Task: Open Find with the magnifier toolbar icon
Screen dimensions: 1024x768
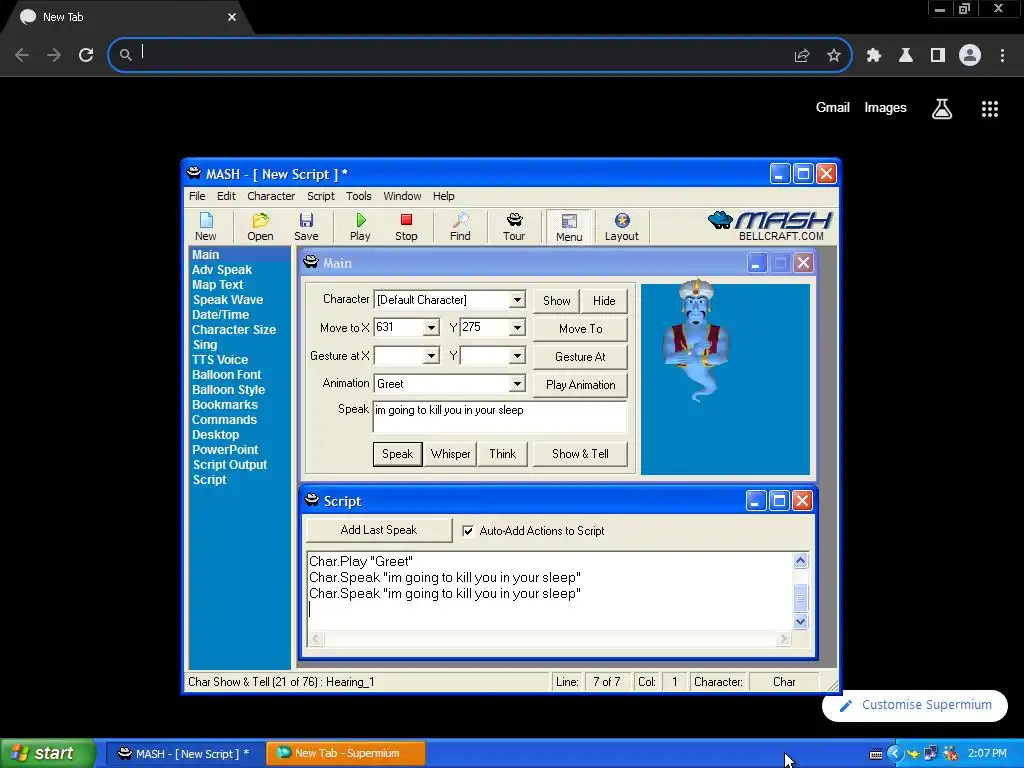Action: pyautogui.click(x=460, y=227)
